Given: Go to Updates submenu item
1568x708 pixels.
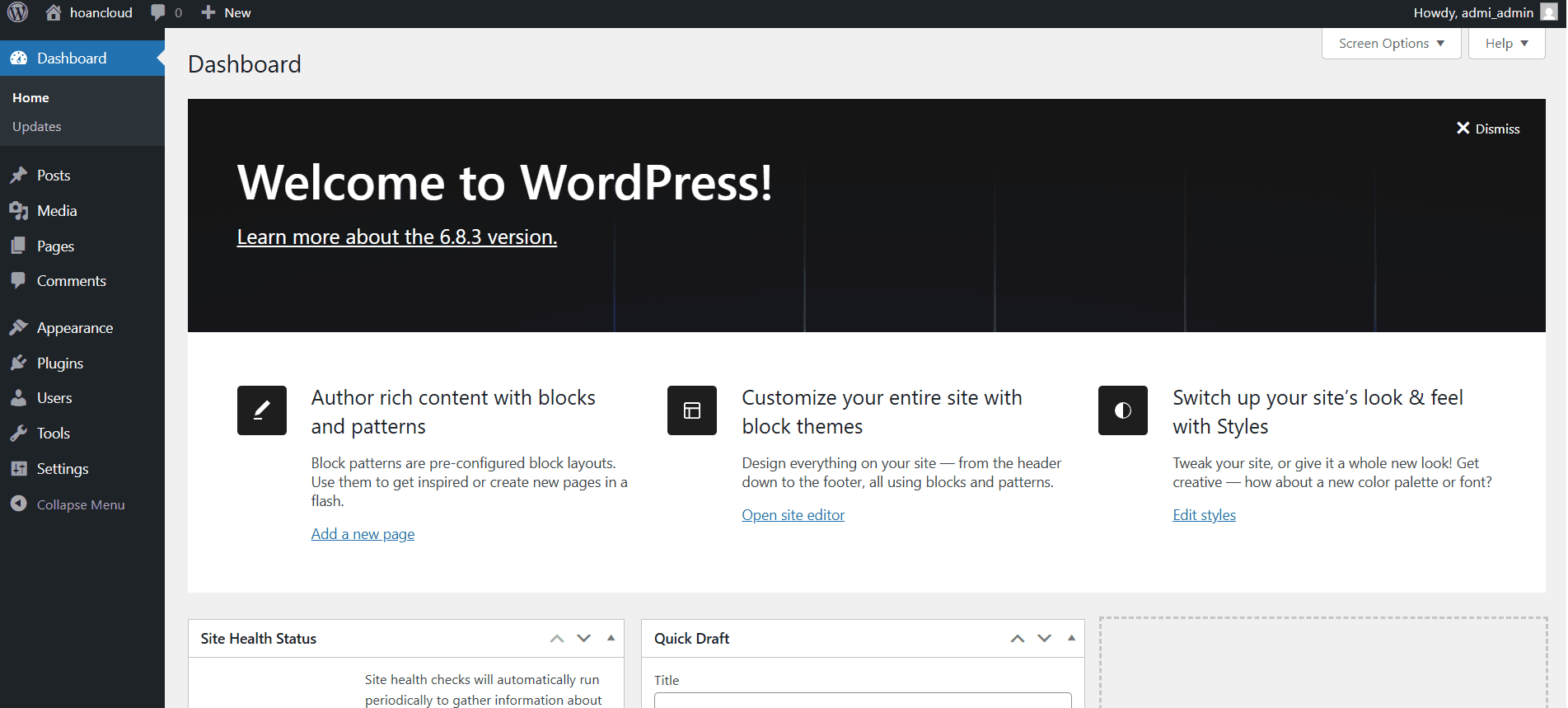Looking at the screenshot, I should [x=37, y=127].
